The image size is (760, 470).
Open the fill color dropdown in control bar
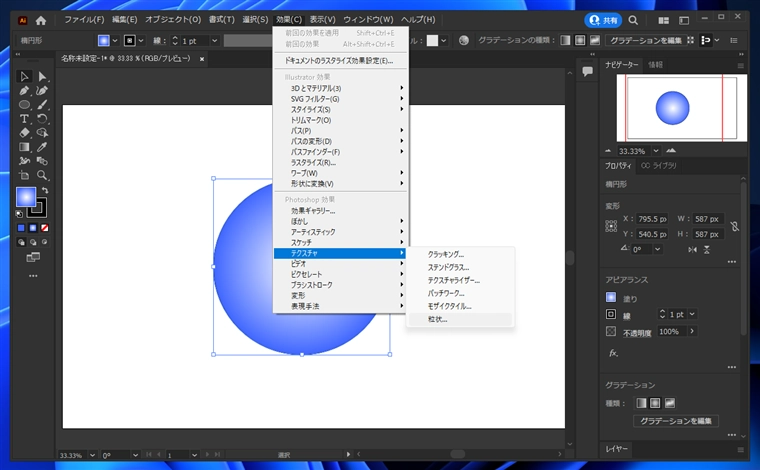(115, 41)
